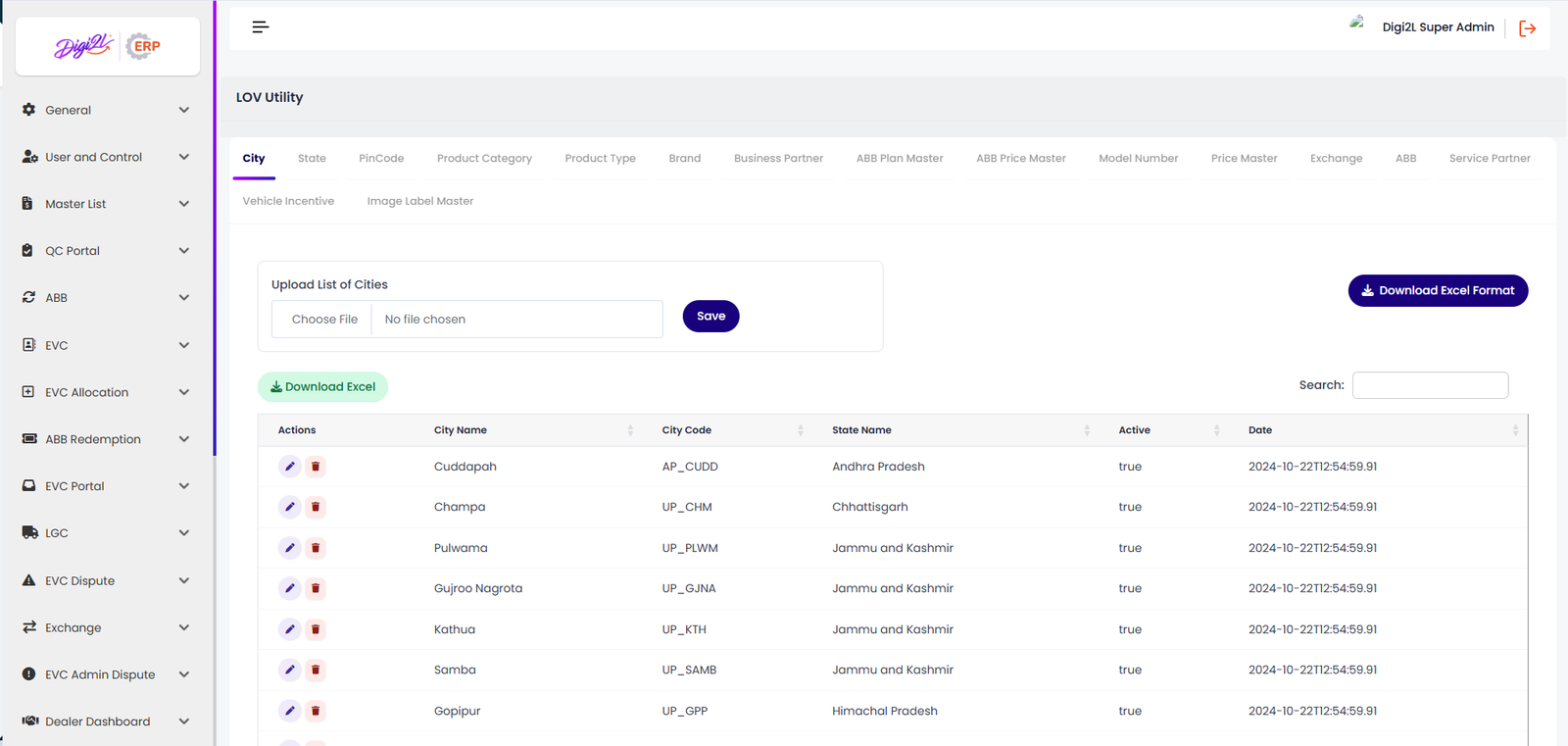Click the Master List icon
The width and height of the screenshot is (1568, 746).
(27, 204)
